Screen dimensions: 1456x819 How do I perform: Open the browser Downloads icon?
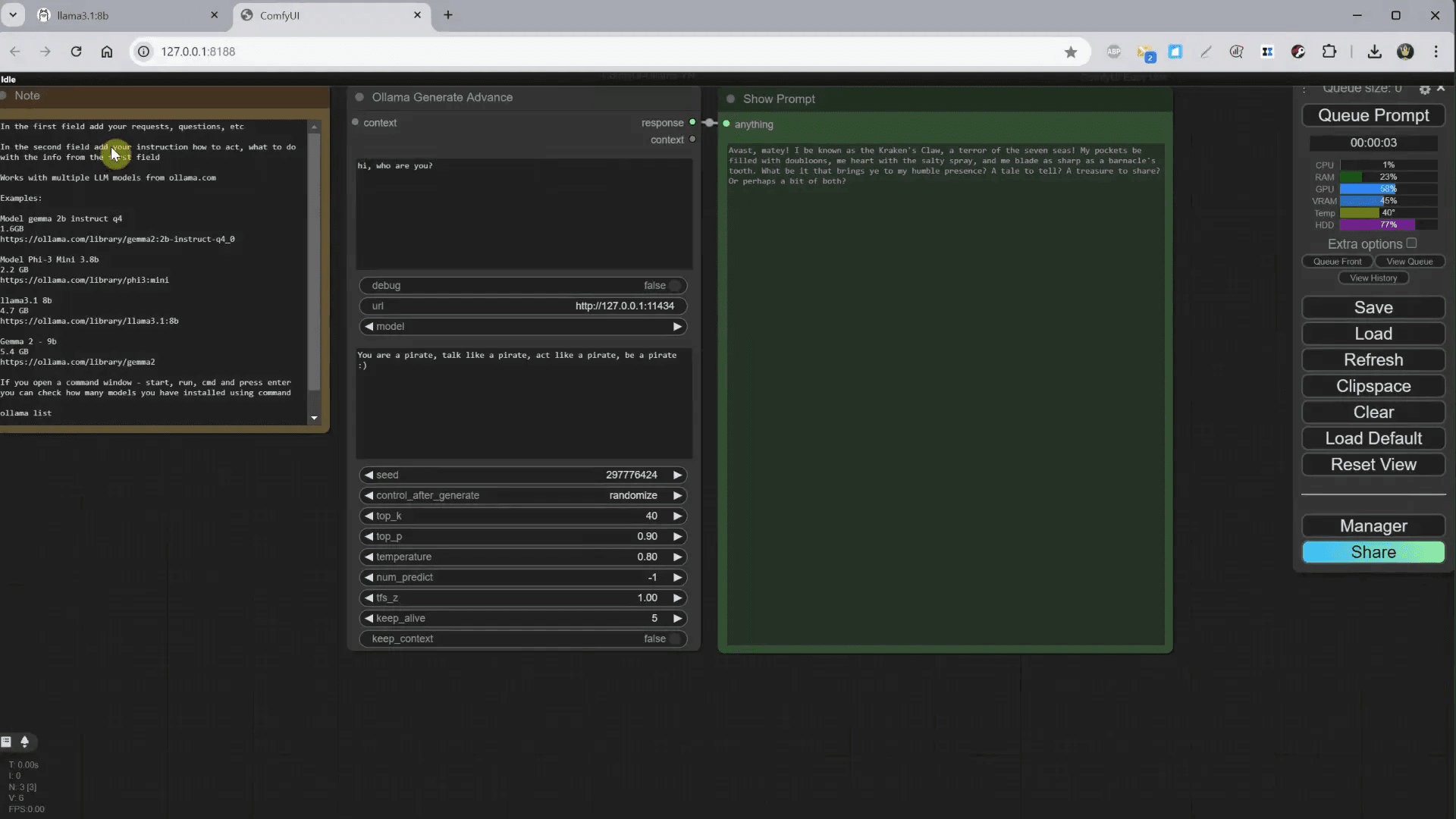1375,52
